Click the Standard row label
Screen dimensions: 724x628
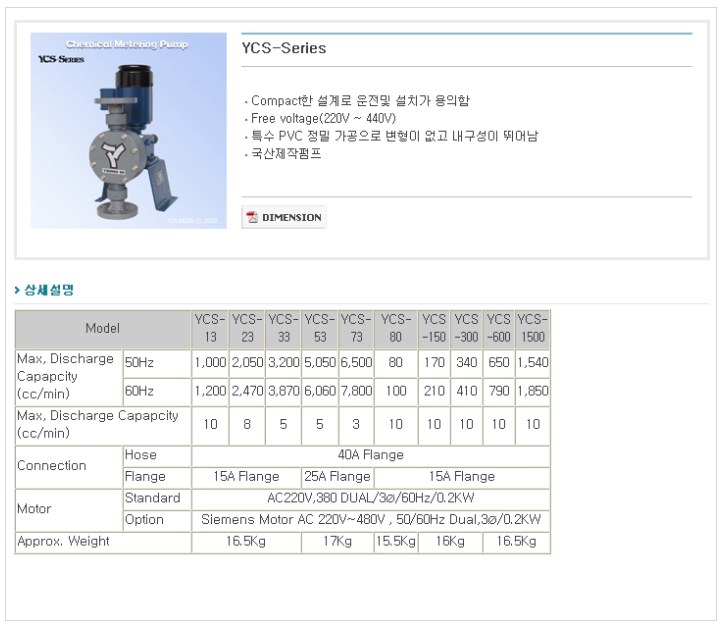[157, 499]
